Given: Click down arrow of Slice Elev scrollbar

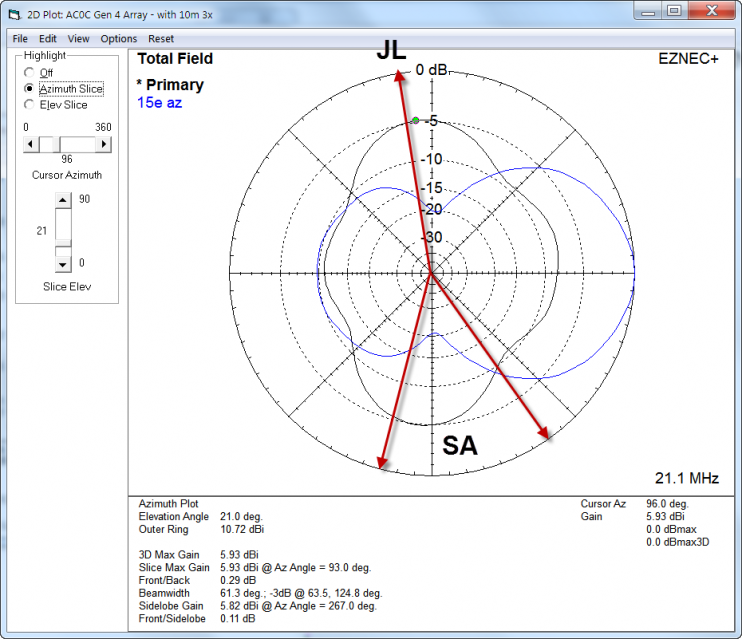Looking at the screenshot, I should click(63, 264).
